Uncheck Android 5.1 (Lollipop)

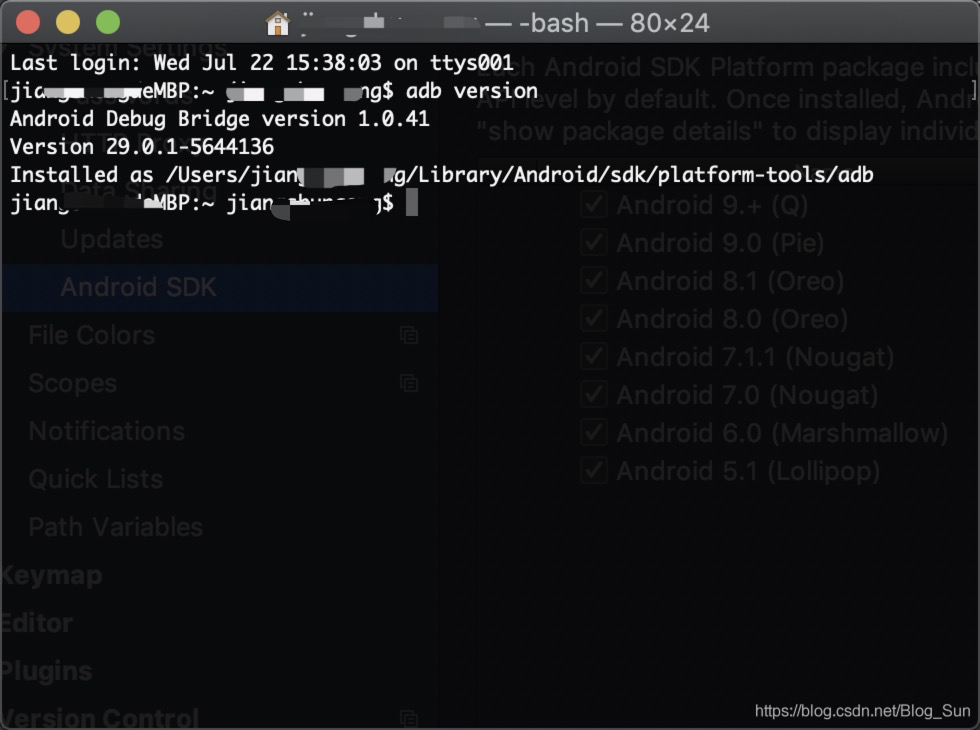(x=592, y=470)
